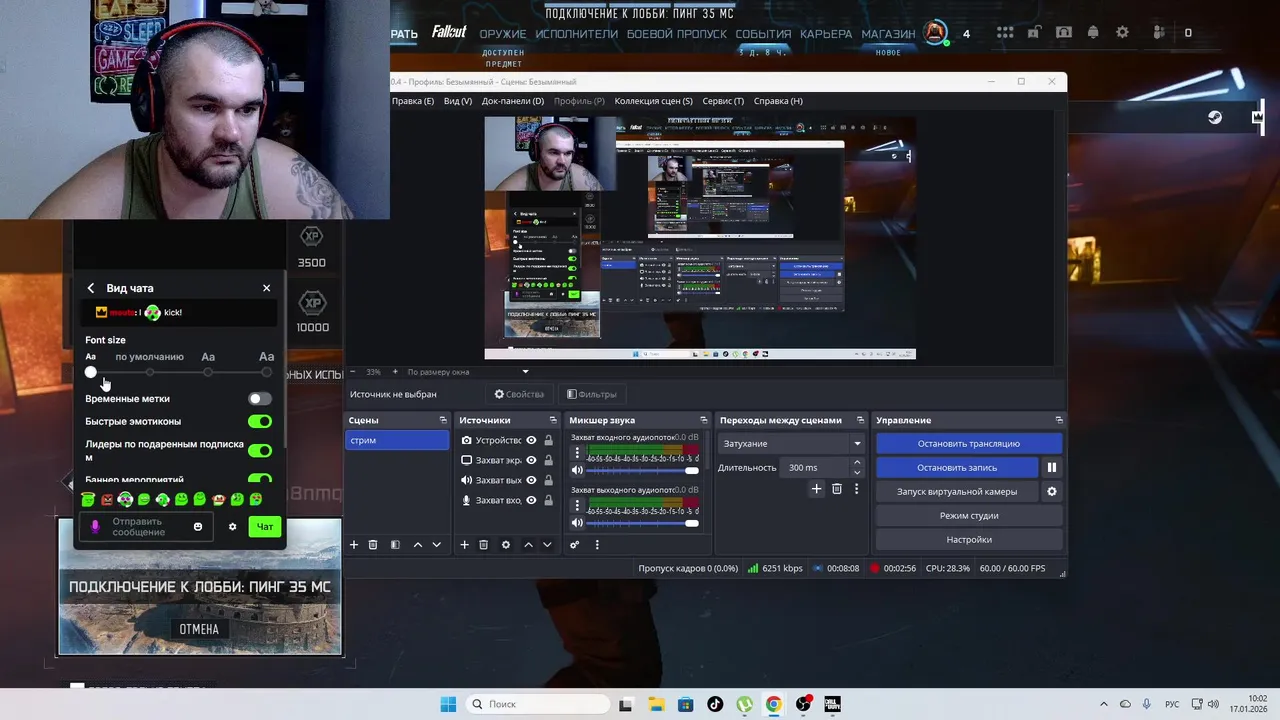Move scene down arrow in Scenes panel
Viewport: 1280px width, 720px height.
pyautogui.click(x=436, y=545)
